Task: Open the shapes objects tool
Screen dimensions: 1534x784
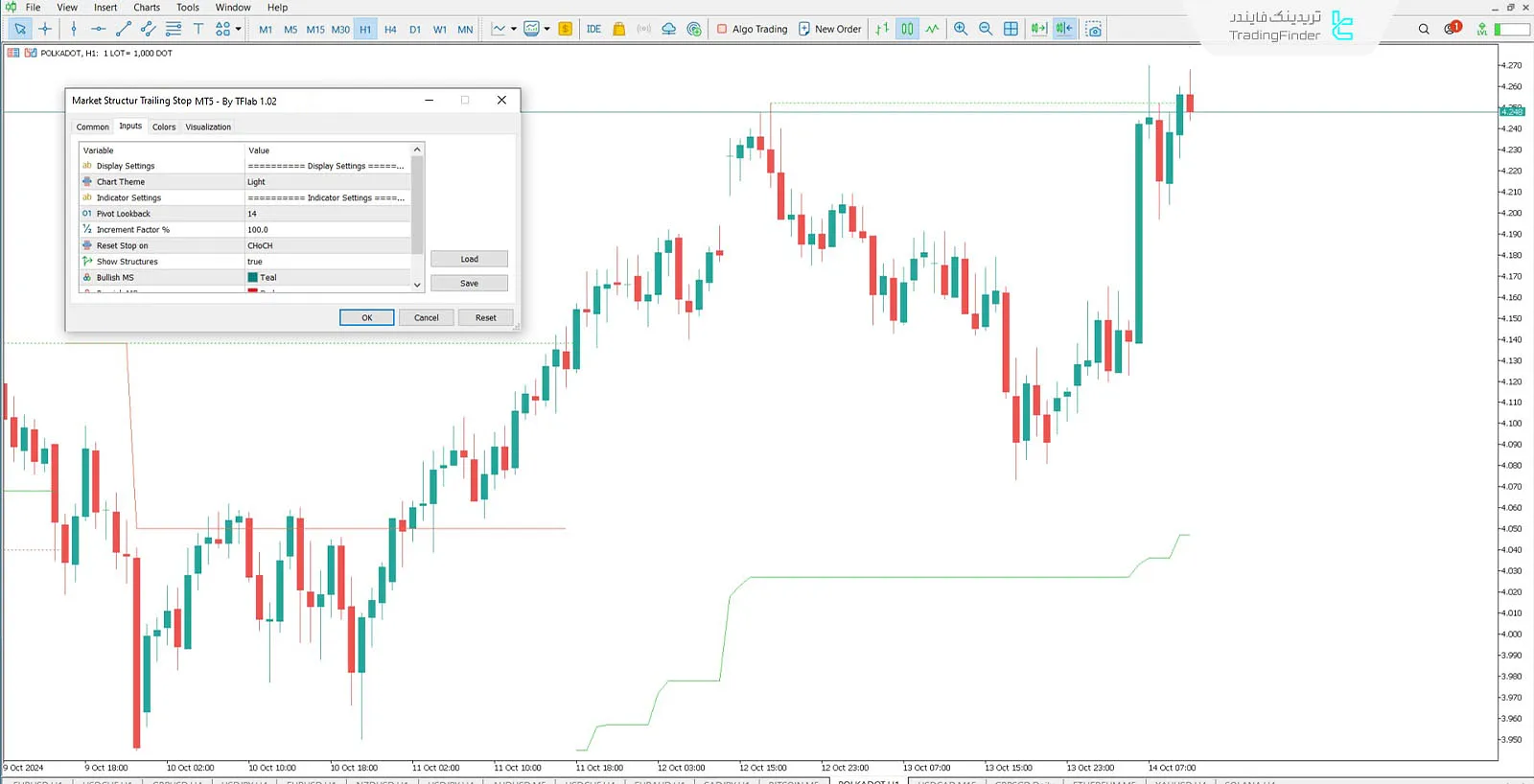Action: click(222, 29)
